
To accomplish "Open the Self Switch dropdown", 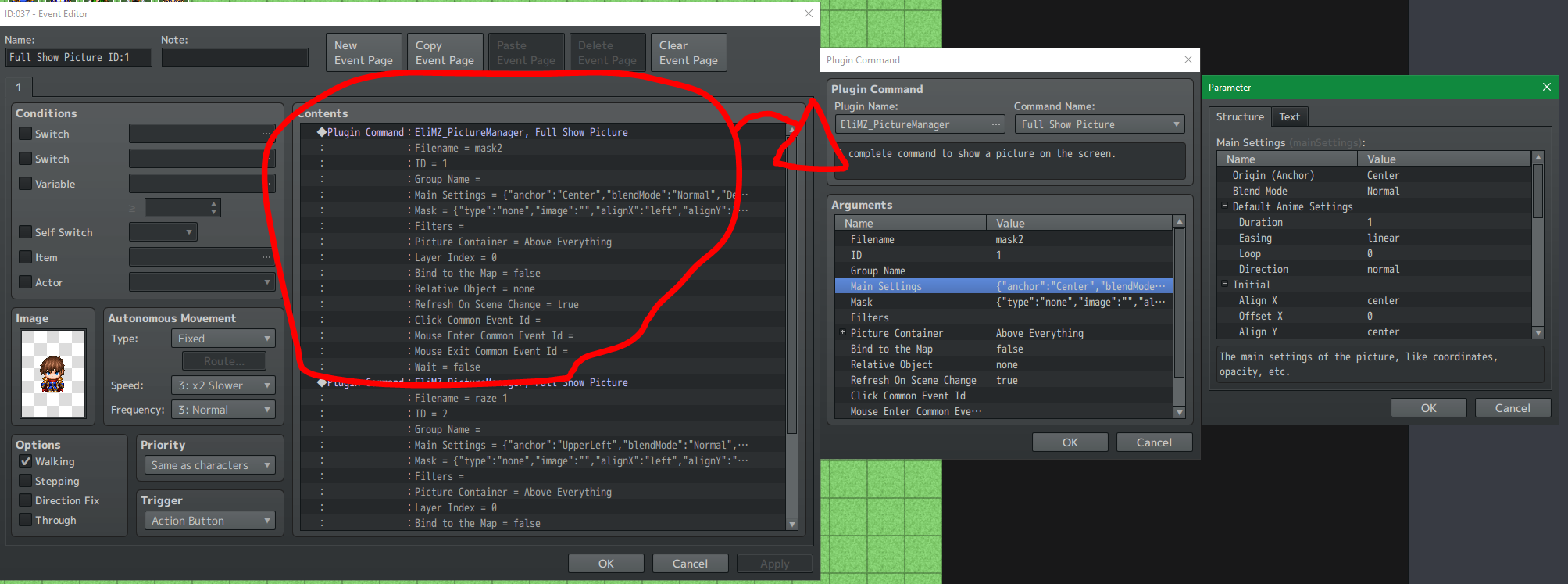I will point(163,232).
